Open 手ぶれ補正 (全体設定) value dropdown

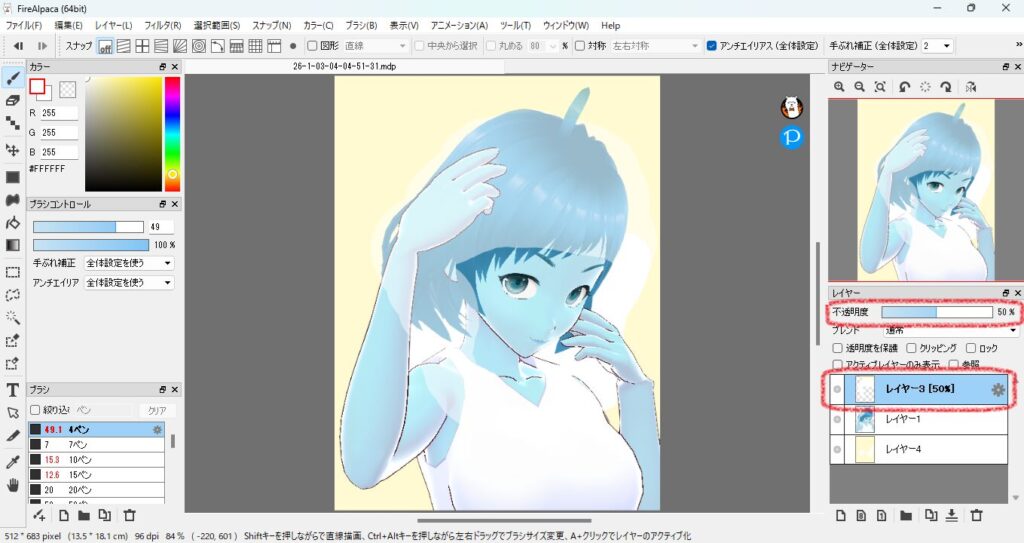[936, 46]
